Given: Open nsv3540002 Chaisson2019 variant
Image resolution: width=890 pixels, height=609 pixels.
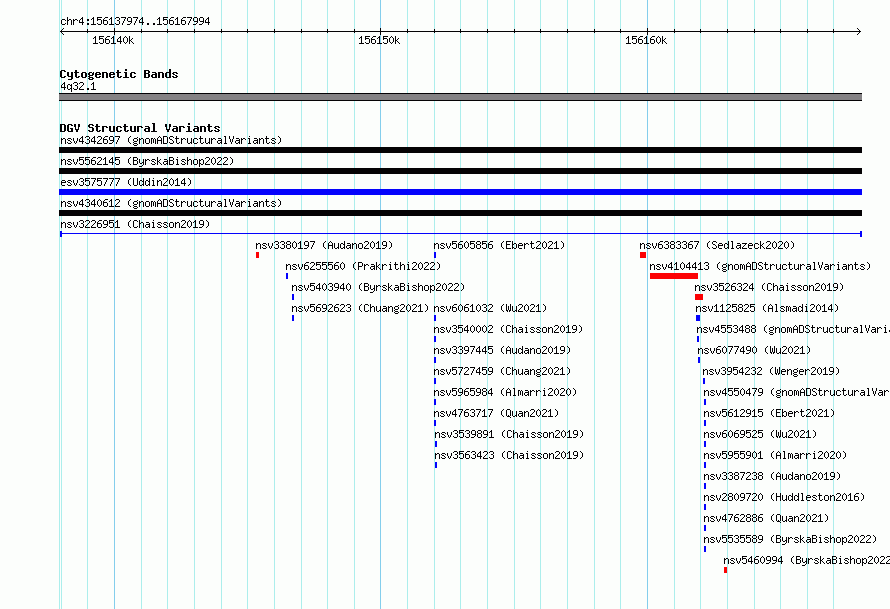Looking at the screenshot, I should pyautogui.click(x=509, y=329).
